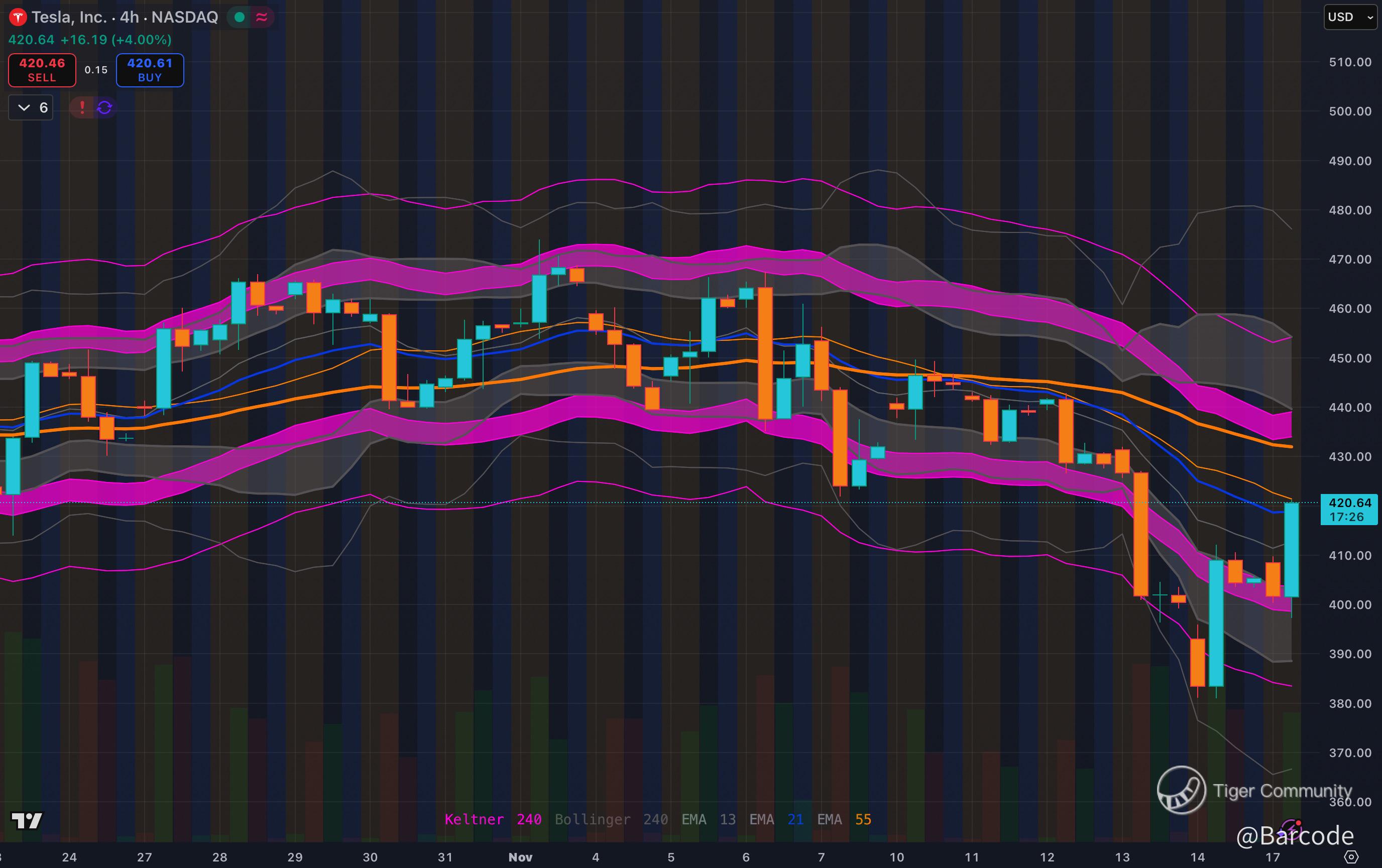
Task: Click the Nov month marker on the time axis
Action: [520, 857]
